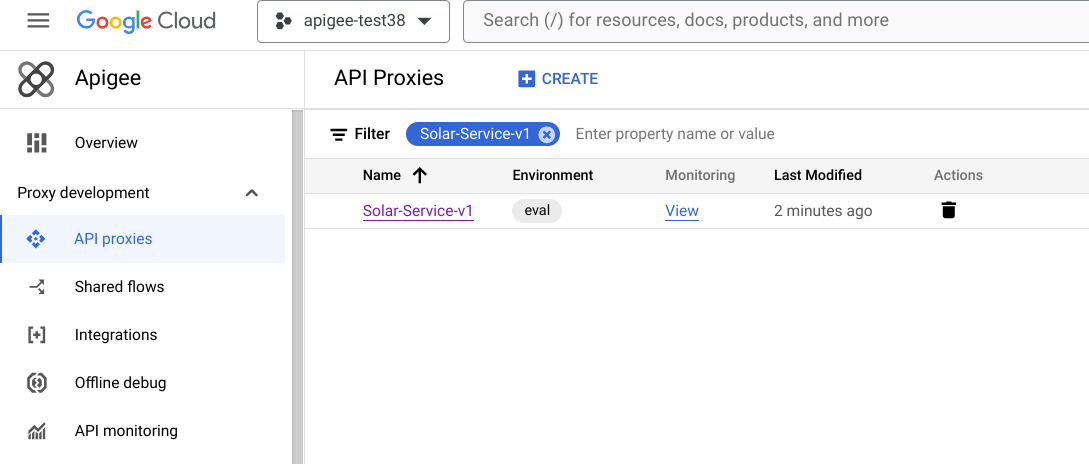
Task: Click the API proxies sidebar icon
Action: pos(35,239)
